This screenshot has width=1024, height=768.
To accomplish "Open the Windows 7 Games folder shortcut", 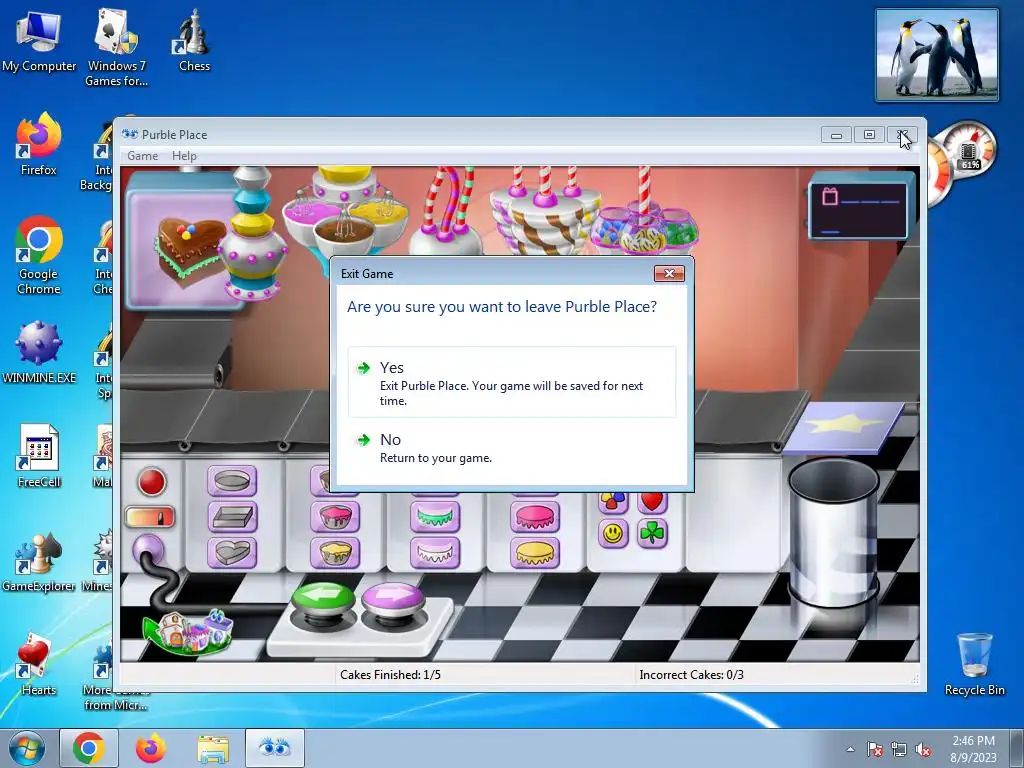I will point(116,47).
